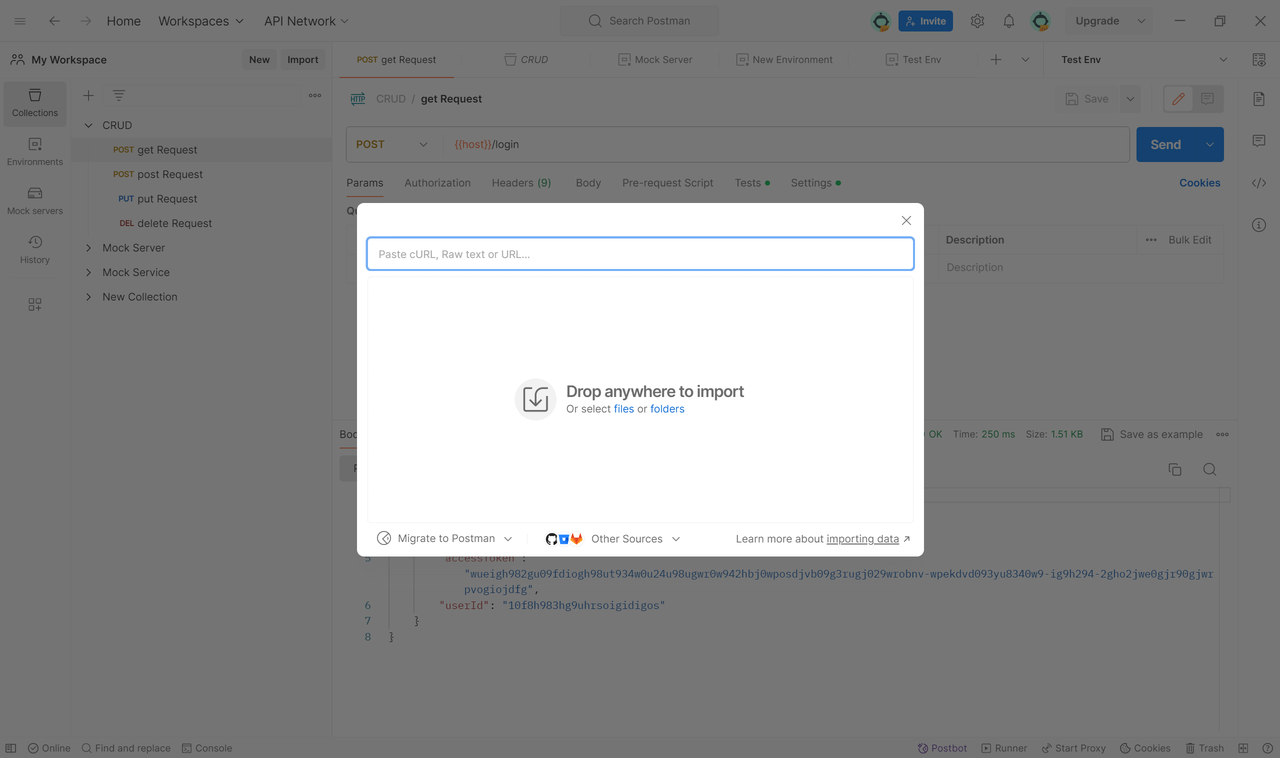This screenshot has width=1280, height=758.
Task: Open the Tests tab
Action: (752, 183)
